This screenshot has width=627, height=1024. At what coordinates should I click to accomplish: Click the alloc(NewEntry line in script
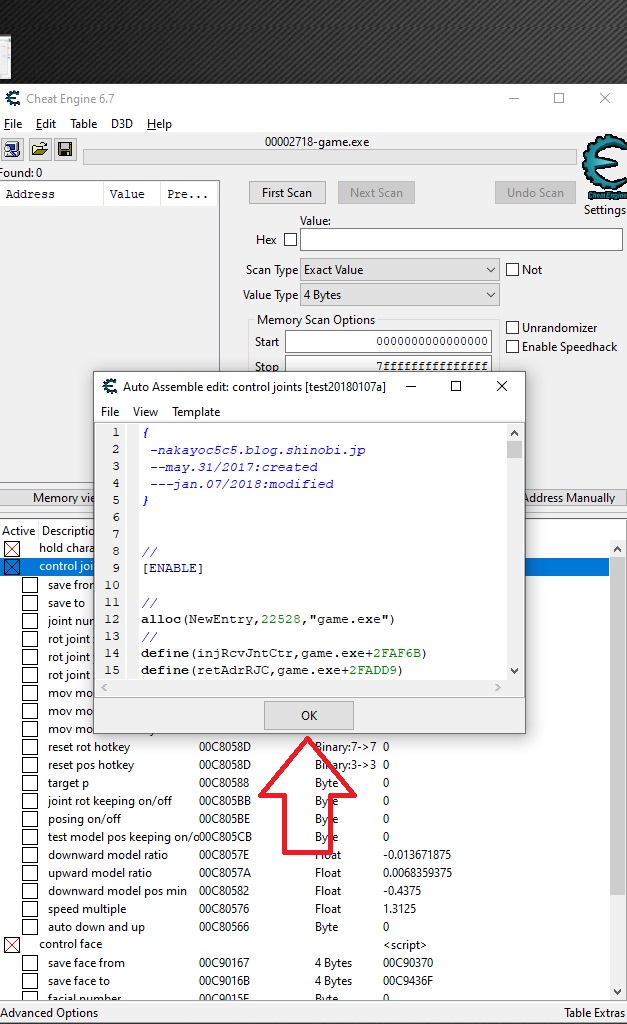268,619
